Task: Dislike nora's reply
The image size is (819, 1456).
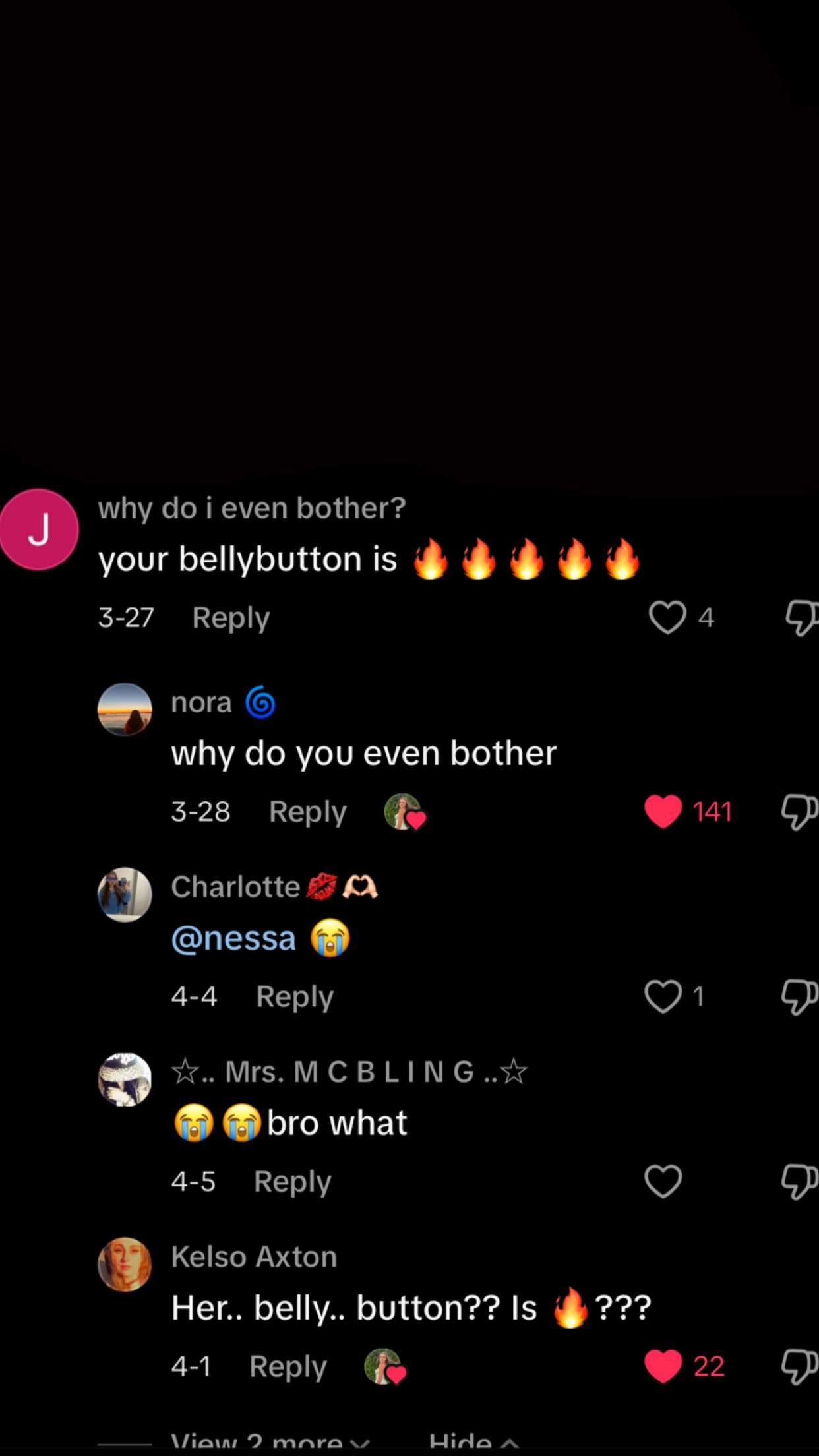Action: pyautogui.click(x=799, y=811)
